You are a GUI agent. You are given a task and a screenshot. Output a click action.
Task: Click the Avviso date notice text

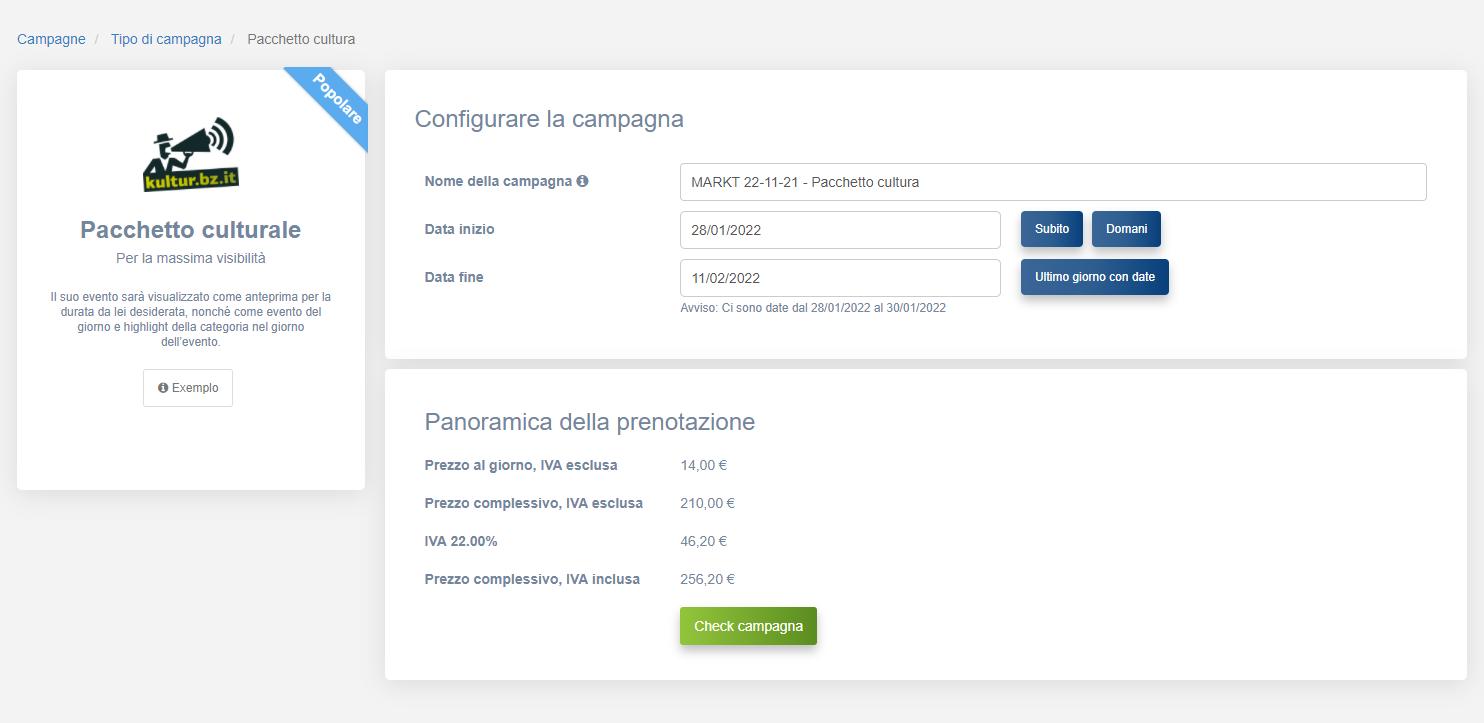[x=812, y=308]
